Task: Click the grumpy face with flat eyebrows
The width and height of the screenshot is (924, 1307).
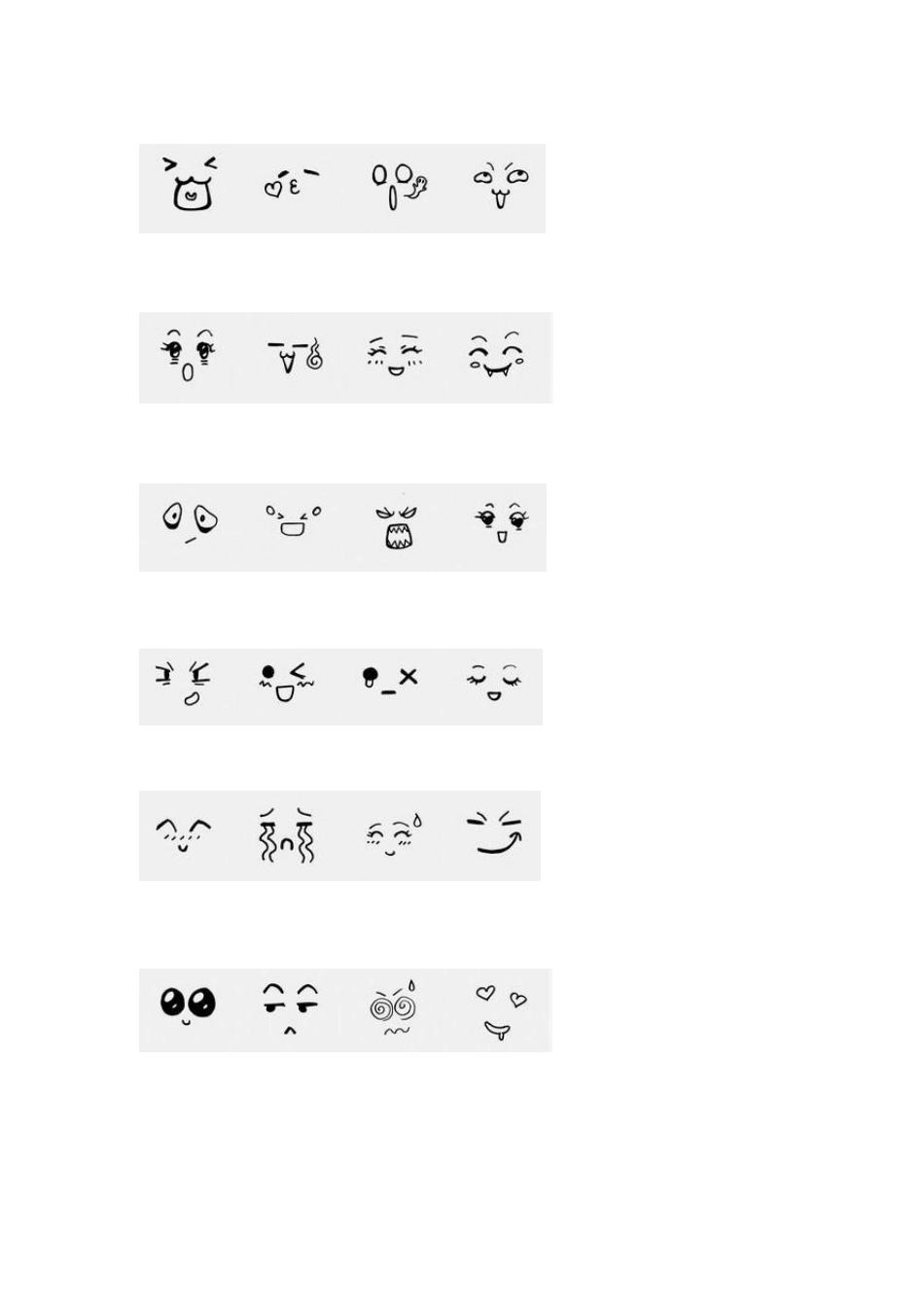Action: [x=290, y=1008]
